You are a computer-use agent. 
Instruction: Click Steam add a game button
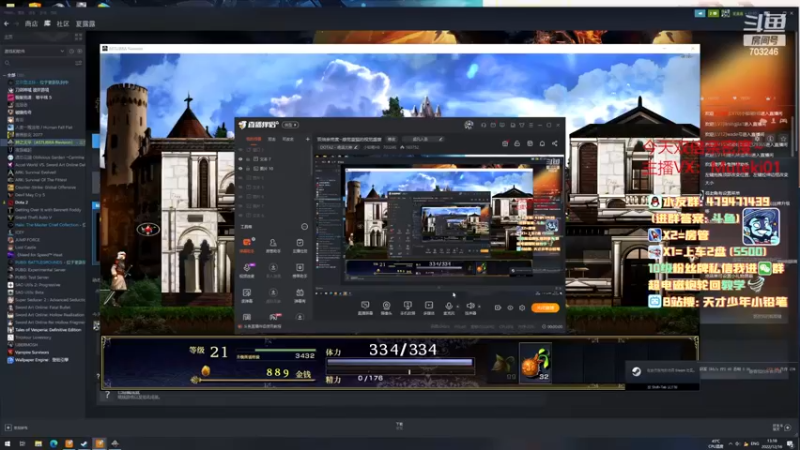pos(16,428)
